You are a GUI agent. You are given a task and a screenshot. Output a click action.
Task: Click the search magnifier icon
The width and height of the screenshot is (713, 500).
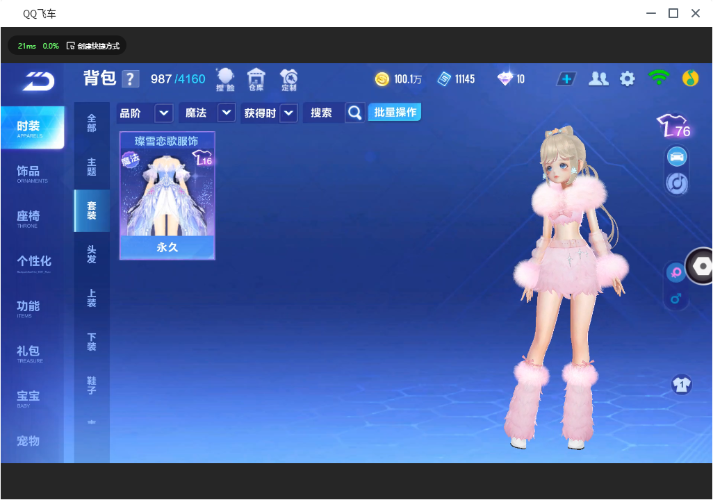(355, 113)
